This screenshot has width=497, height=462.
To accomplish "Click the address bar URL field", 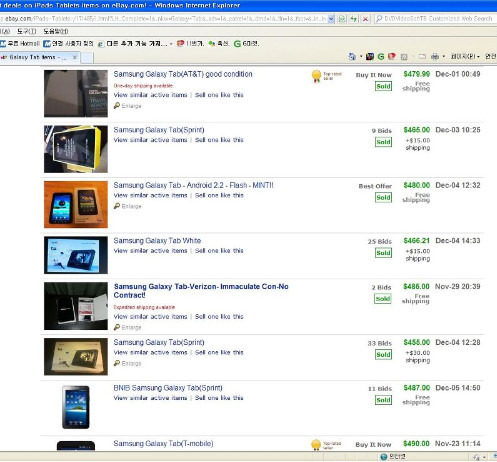I will [164, 19].
